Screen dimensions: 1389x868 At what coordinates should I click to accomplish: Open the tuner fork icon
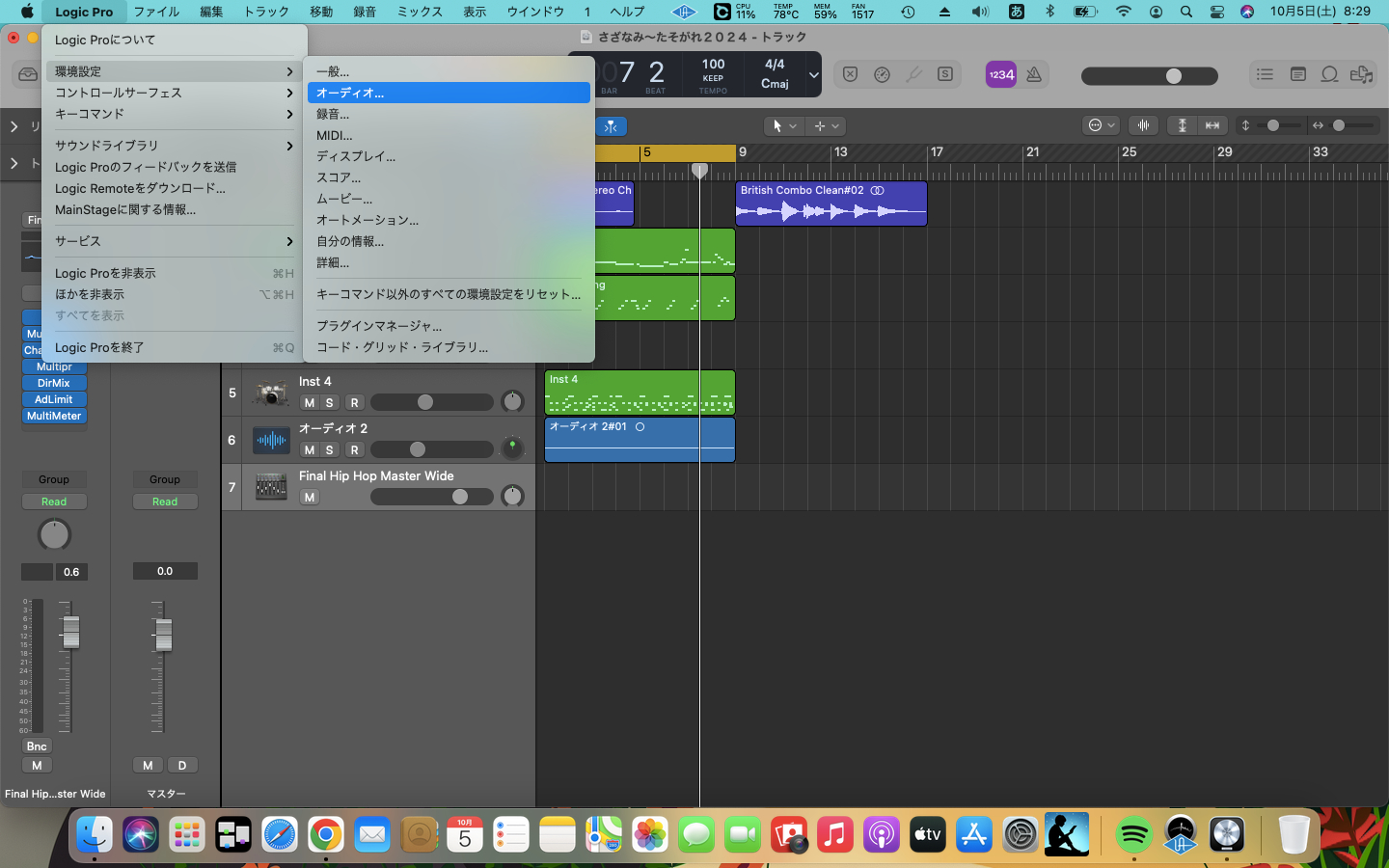coord(913,74)
